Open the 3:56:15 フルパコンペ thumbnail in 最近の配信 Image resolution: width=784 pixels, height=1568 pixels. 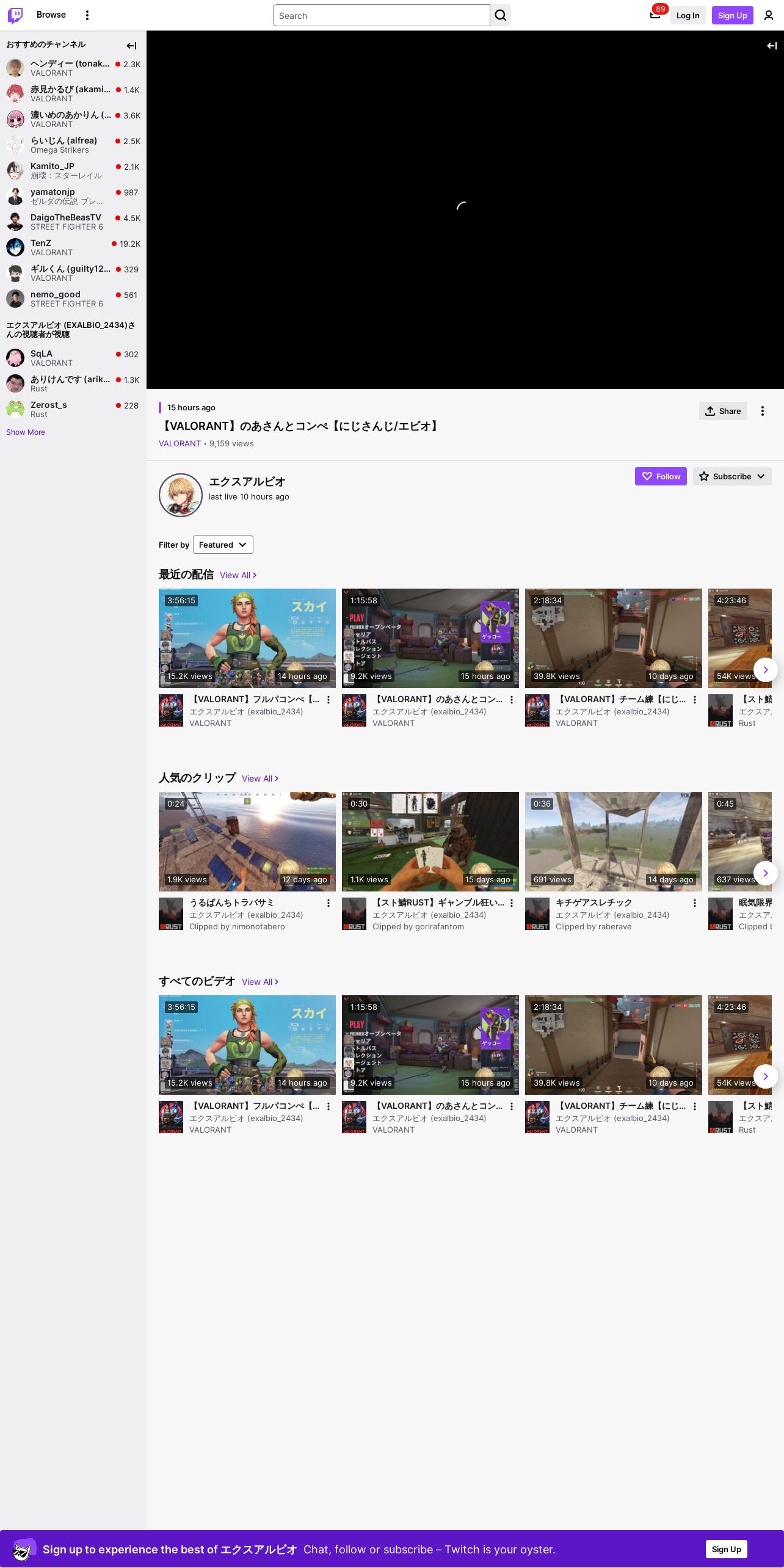coord(247,638)
